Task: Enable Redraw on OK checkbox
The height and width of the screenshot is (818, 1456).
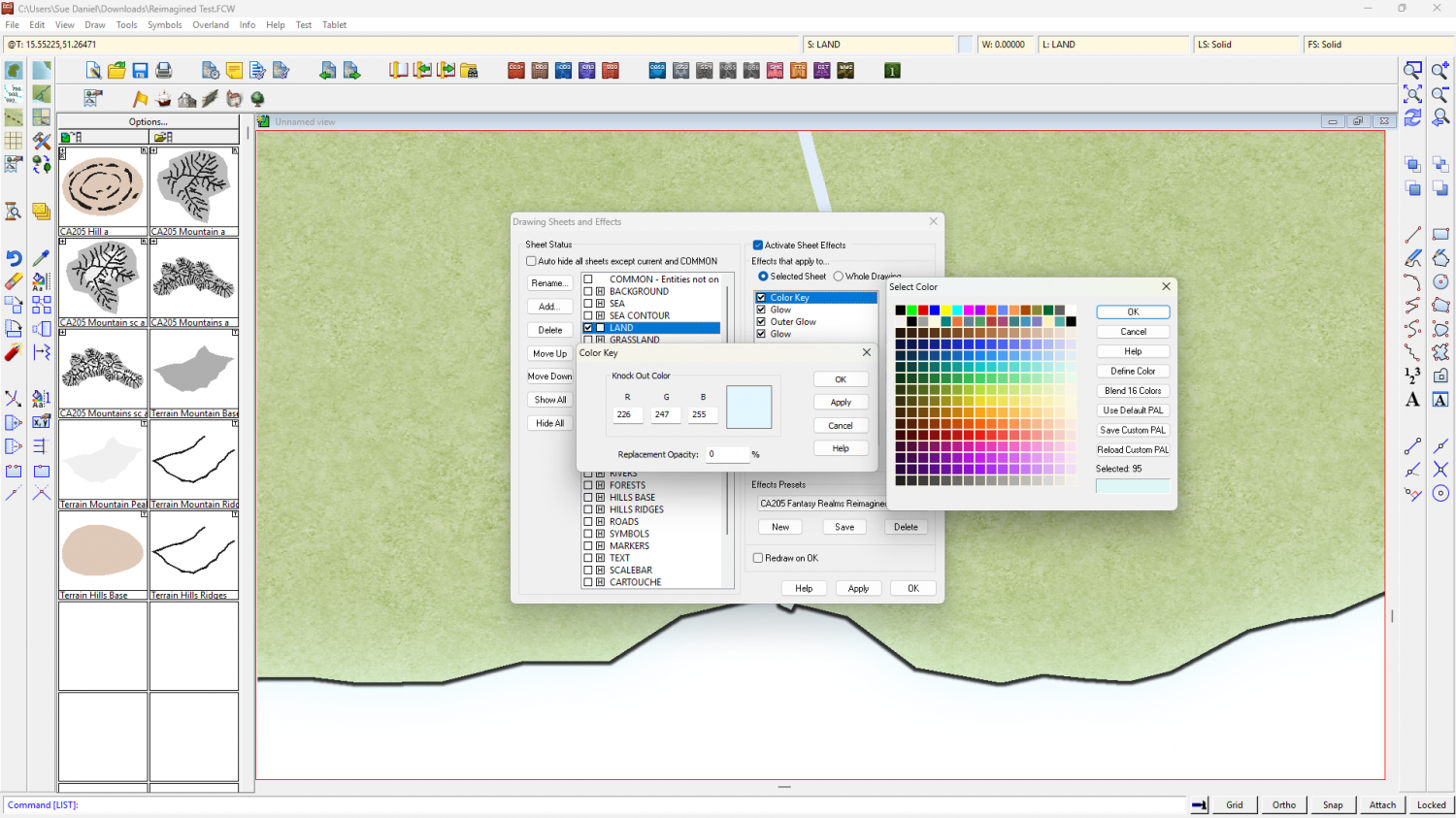Action: (x=758, y=558)
